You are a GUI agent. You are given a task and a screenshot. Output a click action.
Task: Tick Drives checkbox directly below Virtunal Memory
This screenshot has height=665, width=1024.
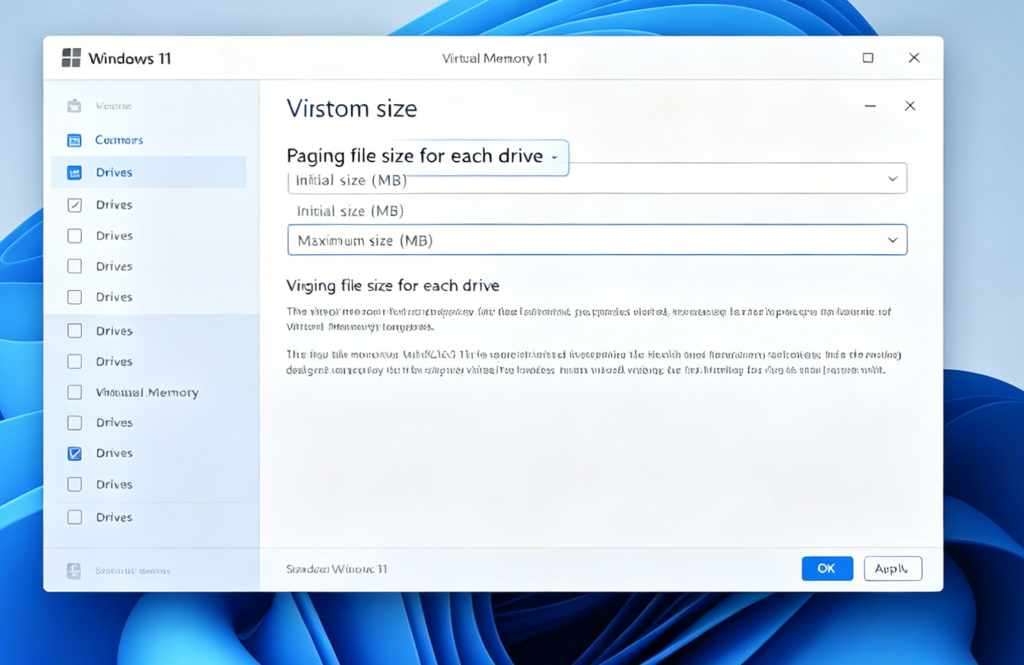(x=74, y=423)
